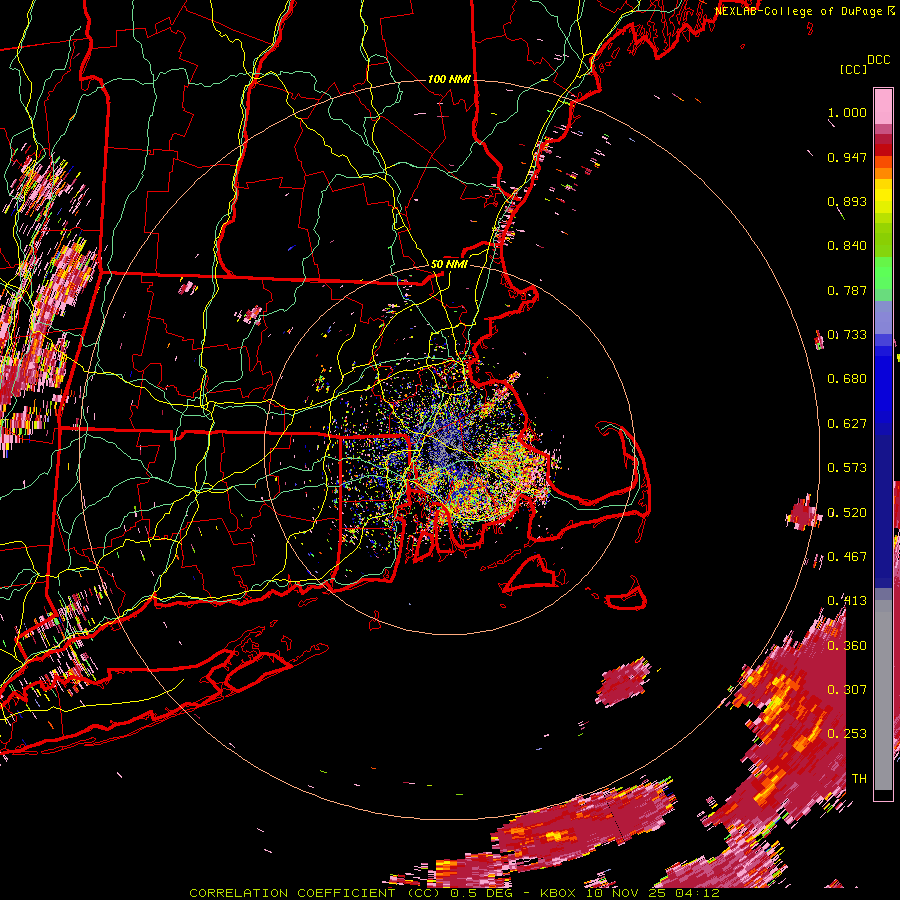Select the 0.947 scale value
This screenshot has height=900, width=900.
(847, 157)
